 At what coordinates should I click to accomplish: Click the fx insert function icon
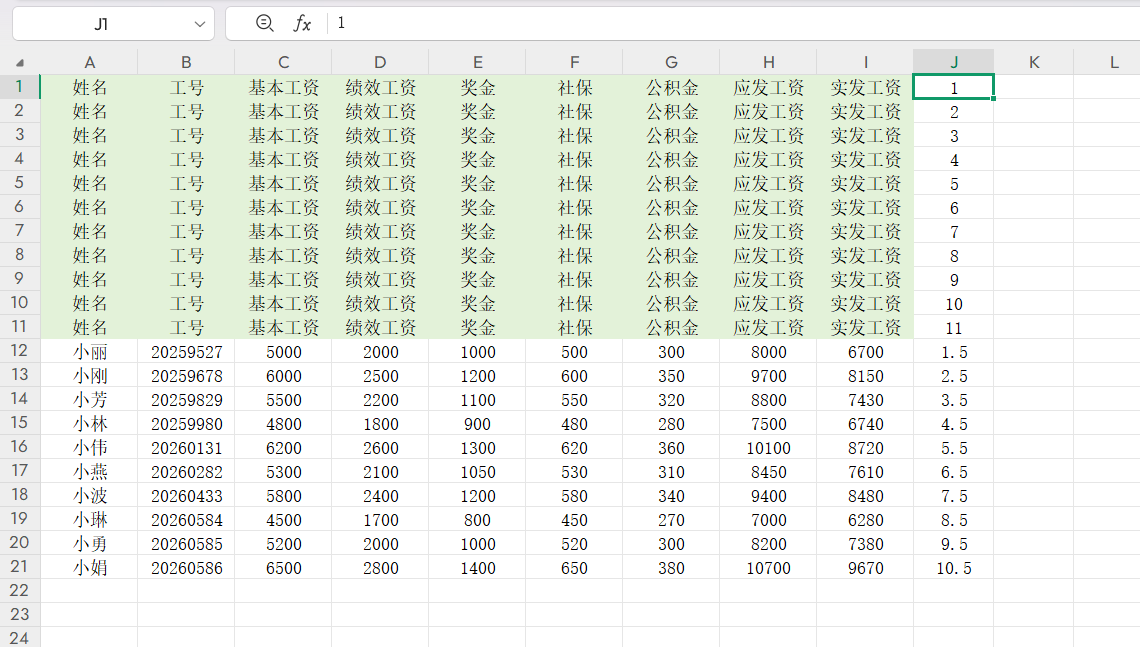click(x=302, y=23)
